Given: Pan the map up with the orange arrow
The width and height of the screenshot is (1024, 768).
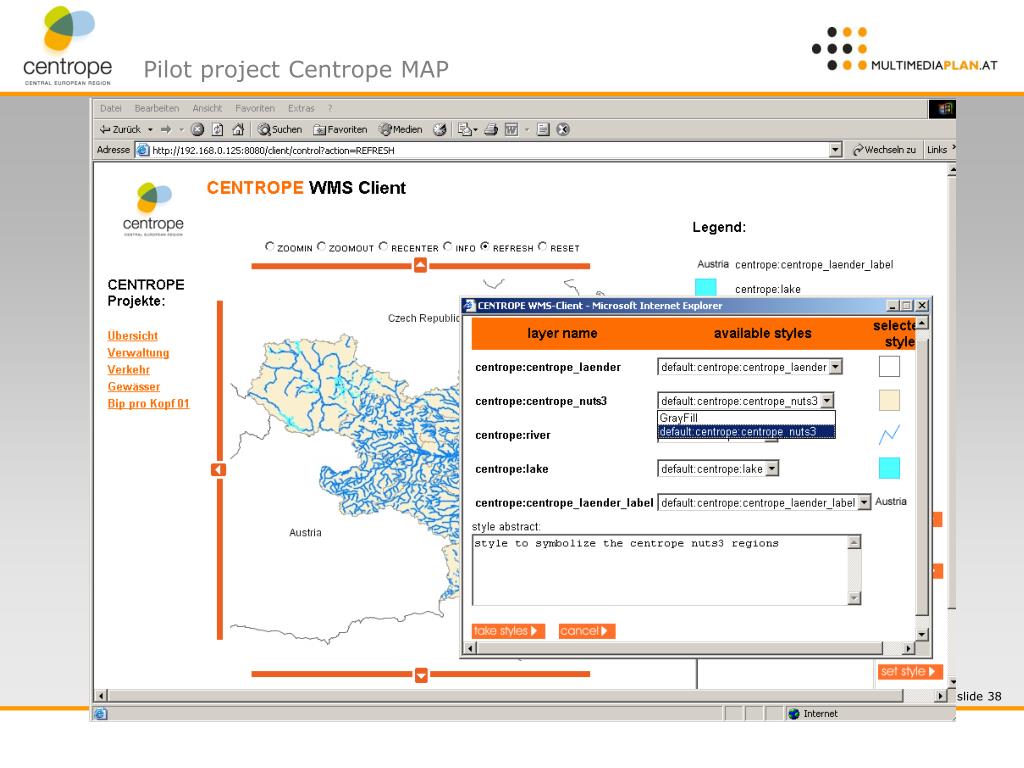Looking at the screenshot, I should (421, 265).
